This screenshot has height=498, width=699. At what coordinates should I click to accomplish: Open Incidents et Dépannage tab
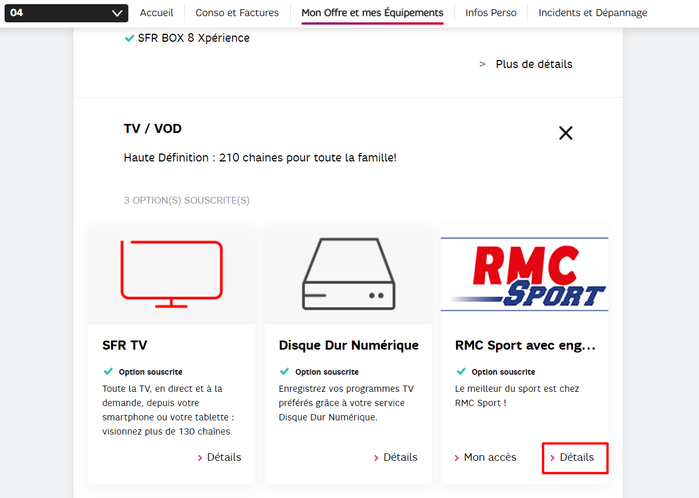[592, 13]
